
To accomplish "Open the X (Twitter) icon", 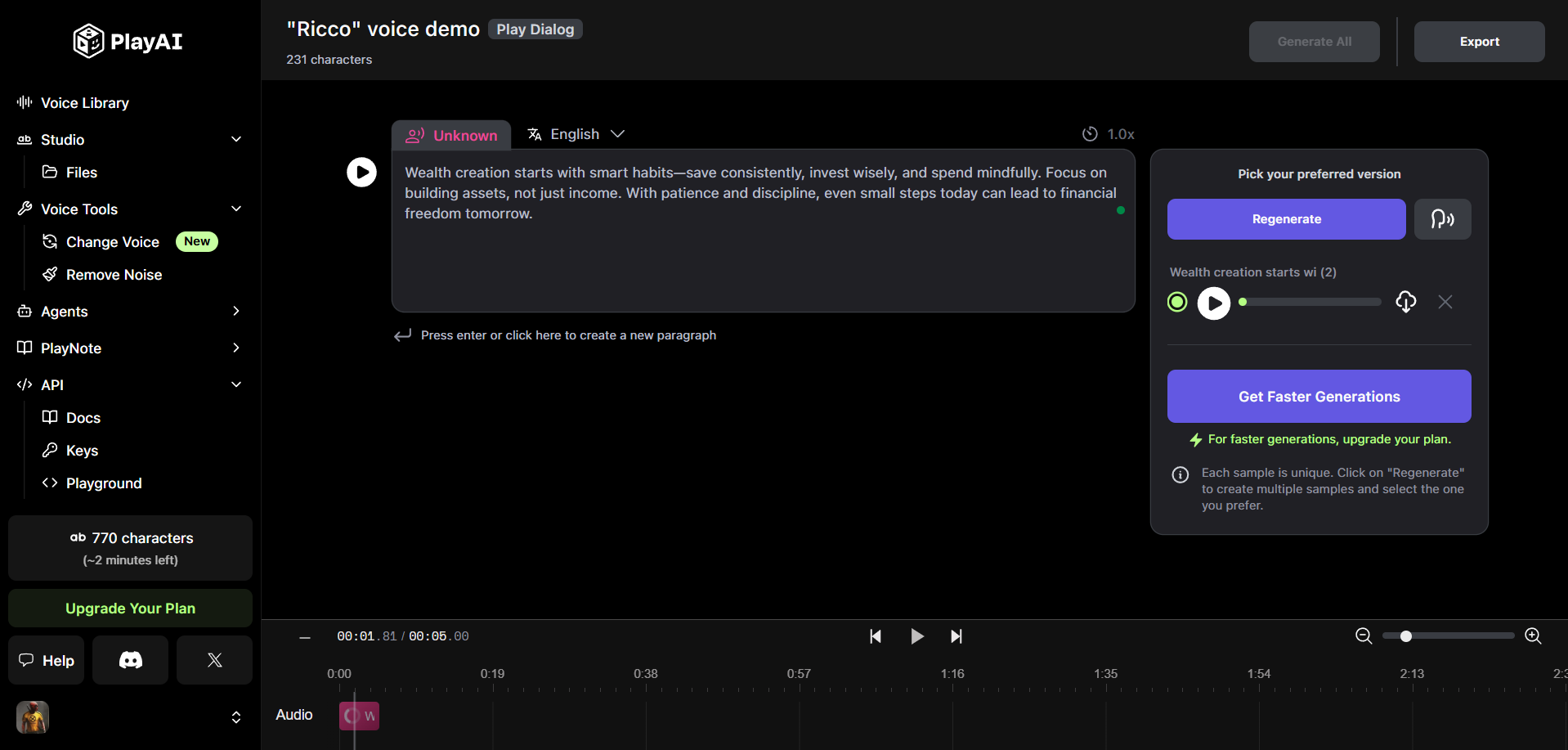I will pos(215,660).
